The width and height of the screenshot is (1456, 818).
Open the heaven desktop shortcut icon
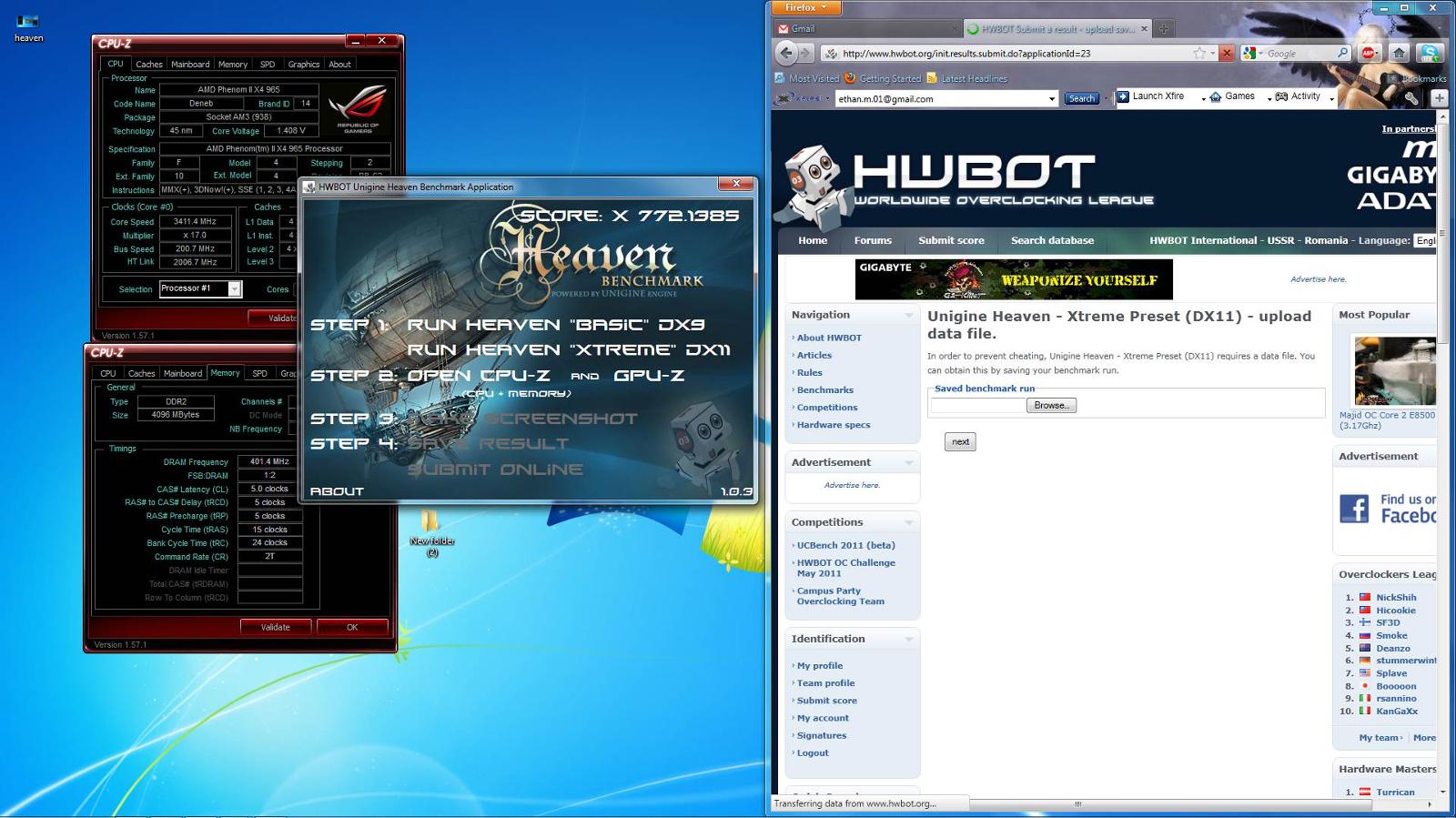[x=28, y=25]
